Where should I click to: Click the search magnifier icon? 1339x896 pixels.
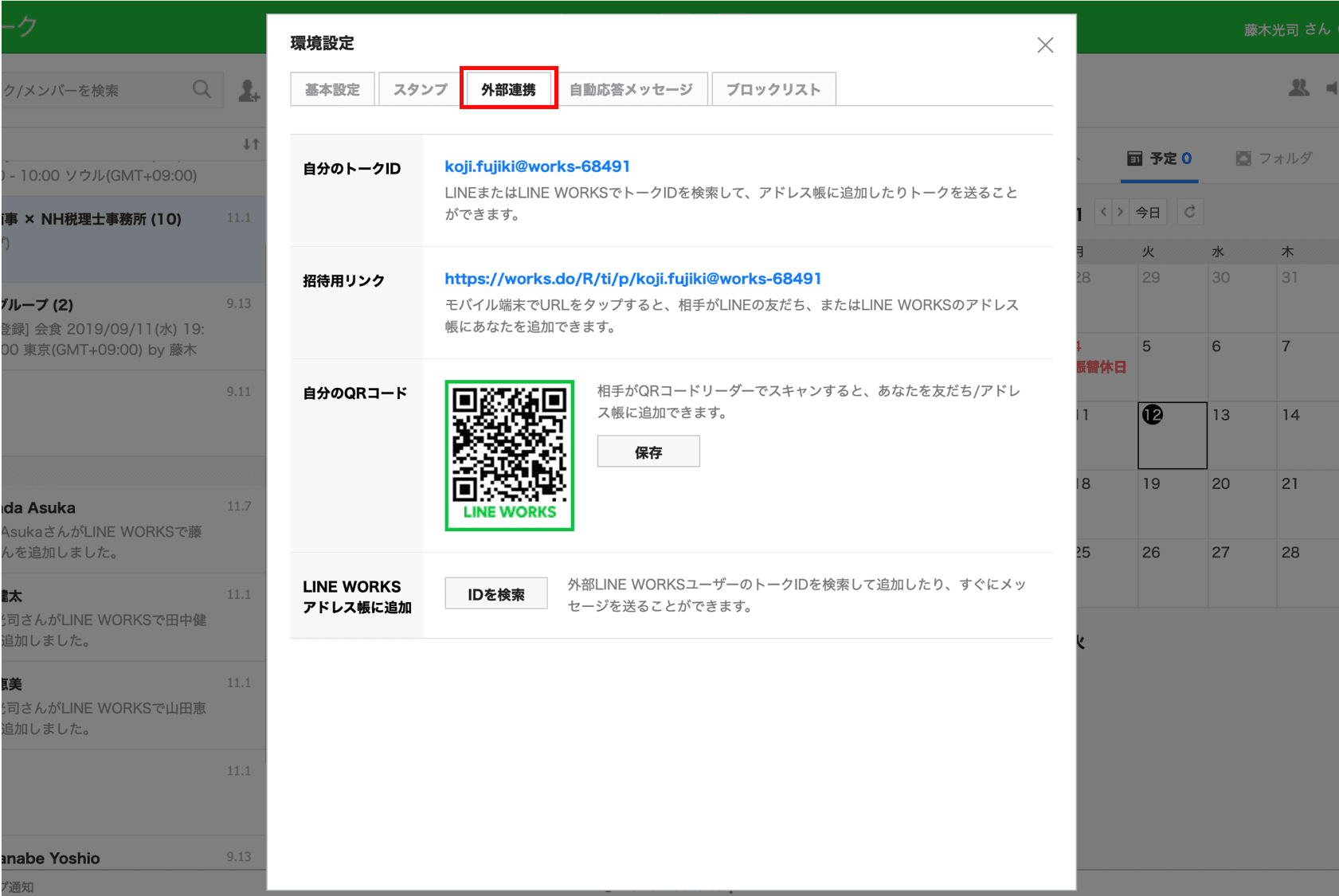(202, 90)
